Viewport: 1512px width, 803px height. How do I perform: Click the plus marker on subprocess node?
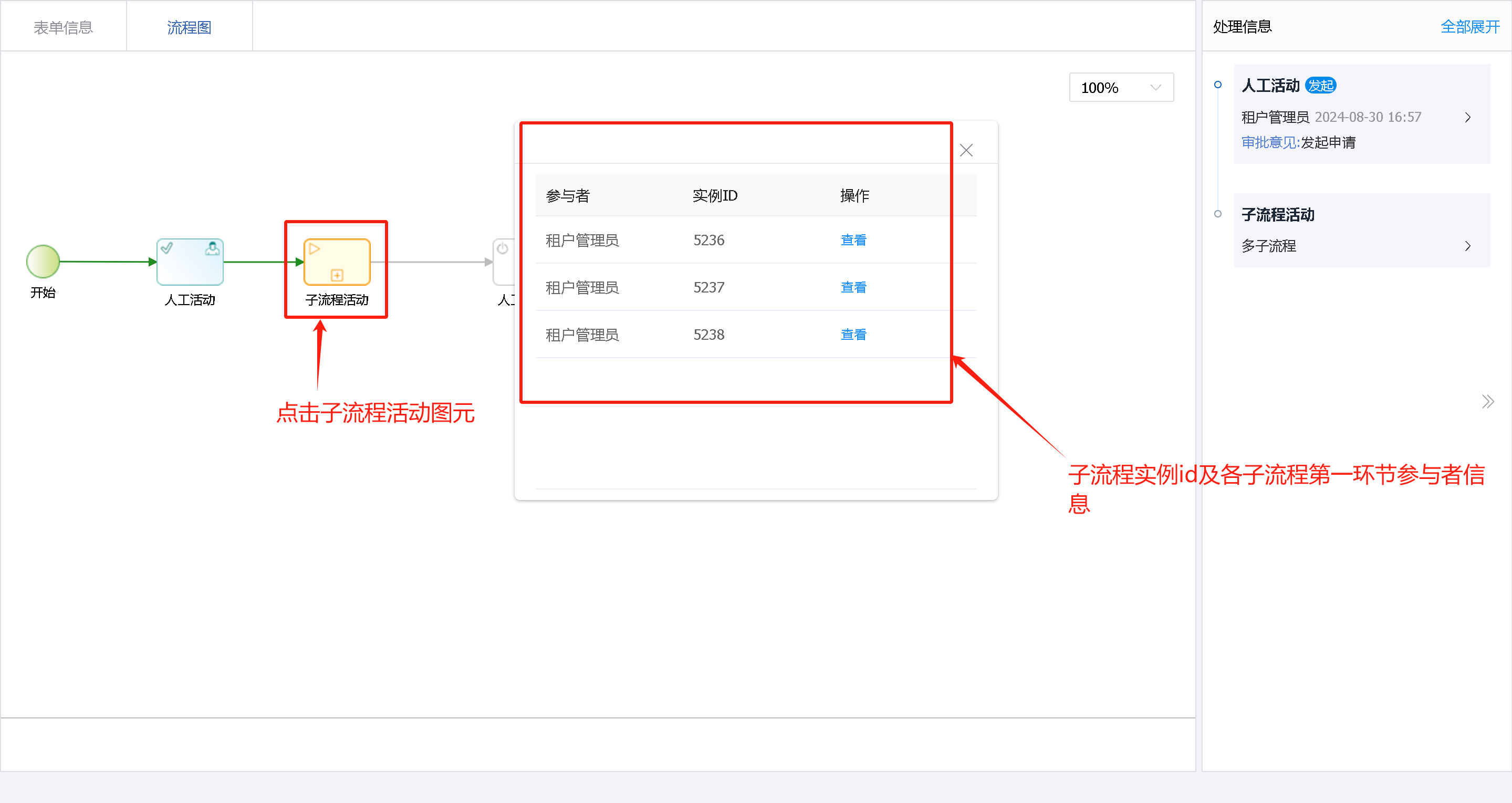(x=337, y=275)
